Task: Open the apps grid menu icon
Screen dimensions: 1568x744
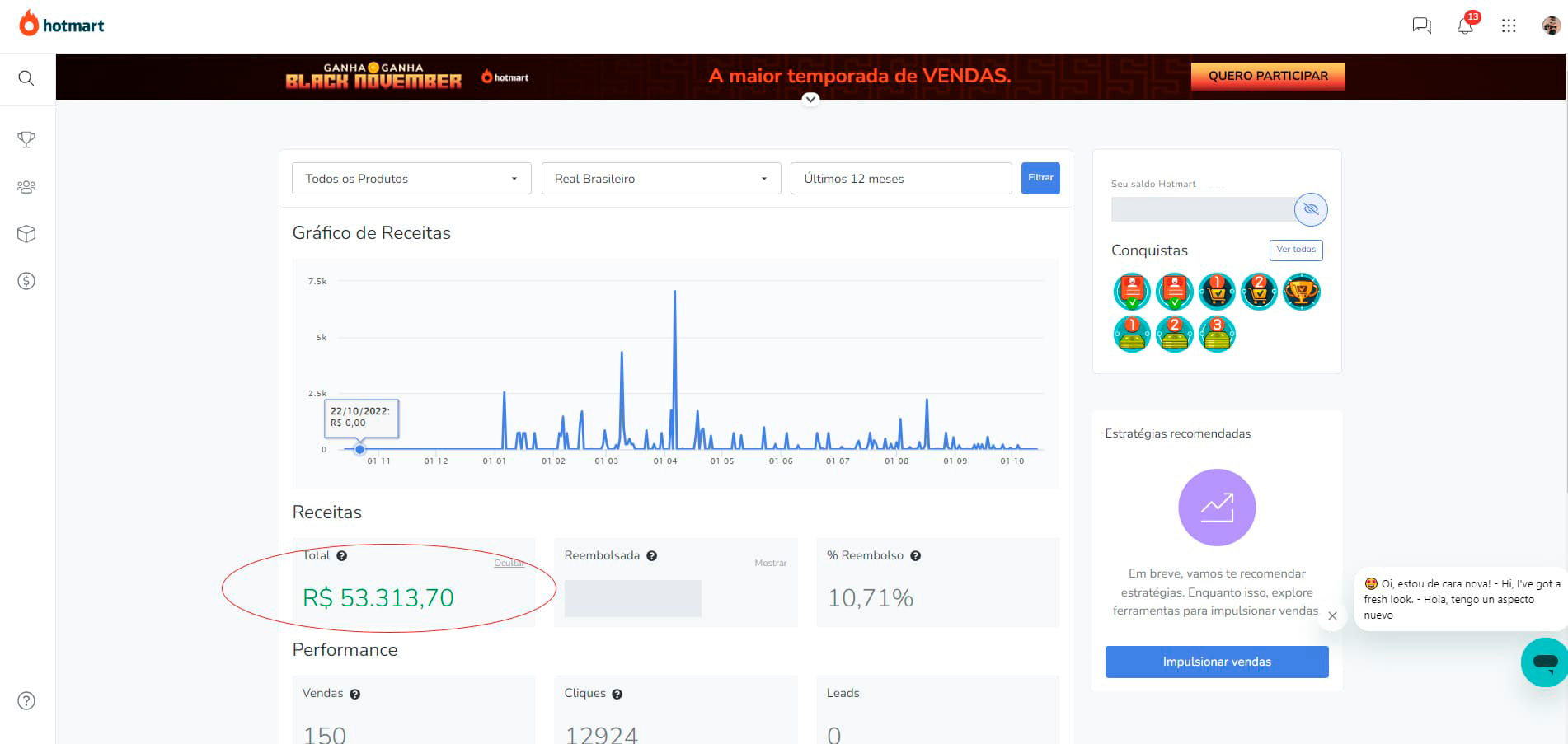Action: 1509,26
